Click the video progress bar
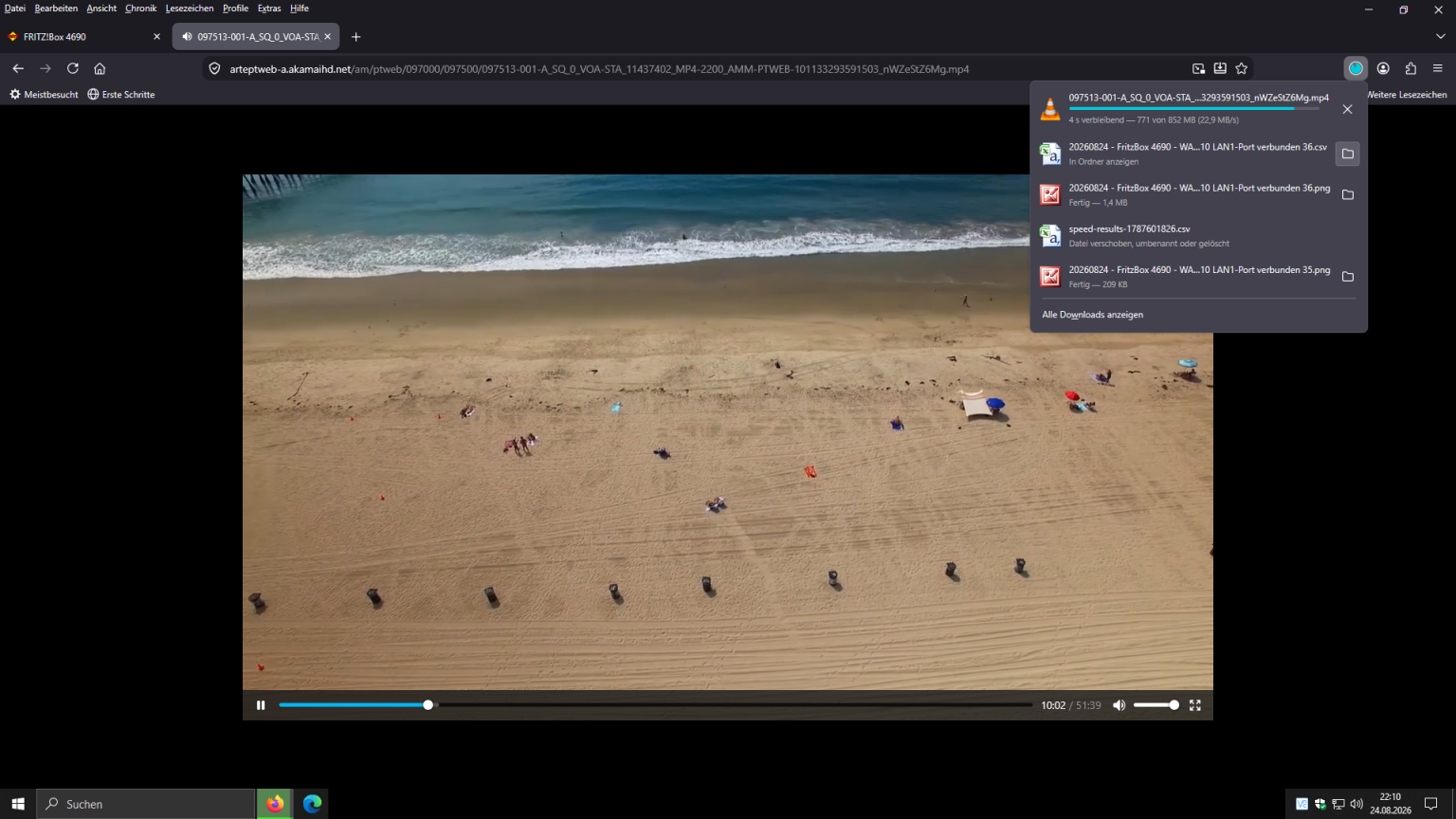This screenshot has width=1456, height=819. (655, 705)
